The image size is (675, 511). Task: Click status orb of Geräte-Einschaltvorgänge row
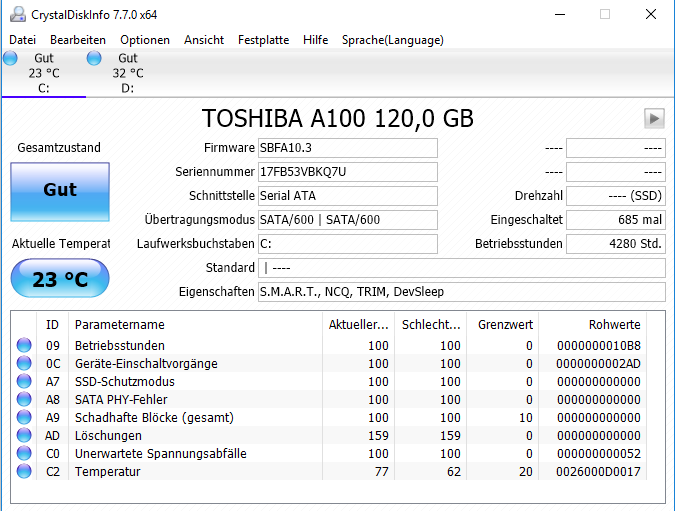click(24, 363)
